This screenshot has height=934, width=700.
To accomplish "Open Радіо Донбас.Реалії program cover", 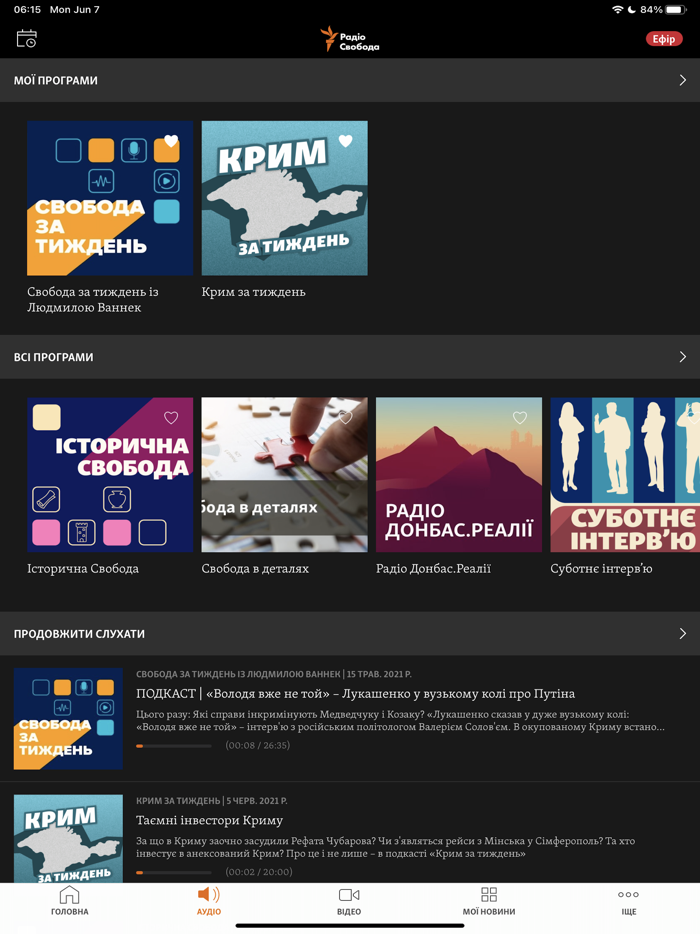I will point(459,475).
